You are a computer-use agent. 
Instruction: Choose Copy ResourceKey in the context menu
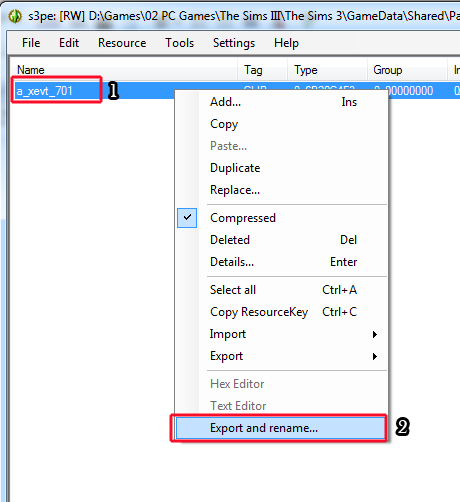tap(282, 312)
